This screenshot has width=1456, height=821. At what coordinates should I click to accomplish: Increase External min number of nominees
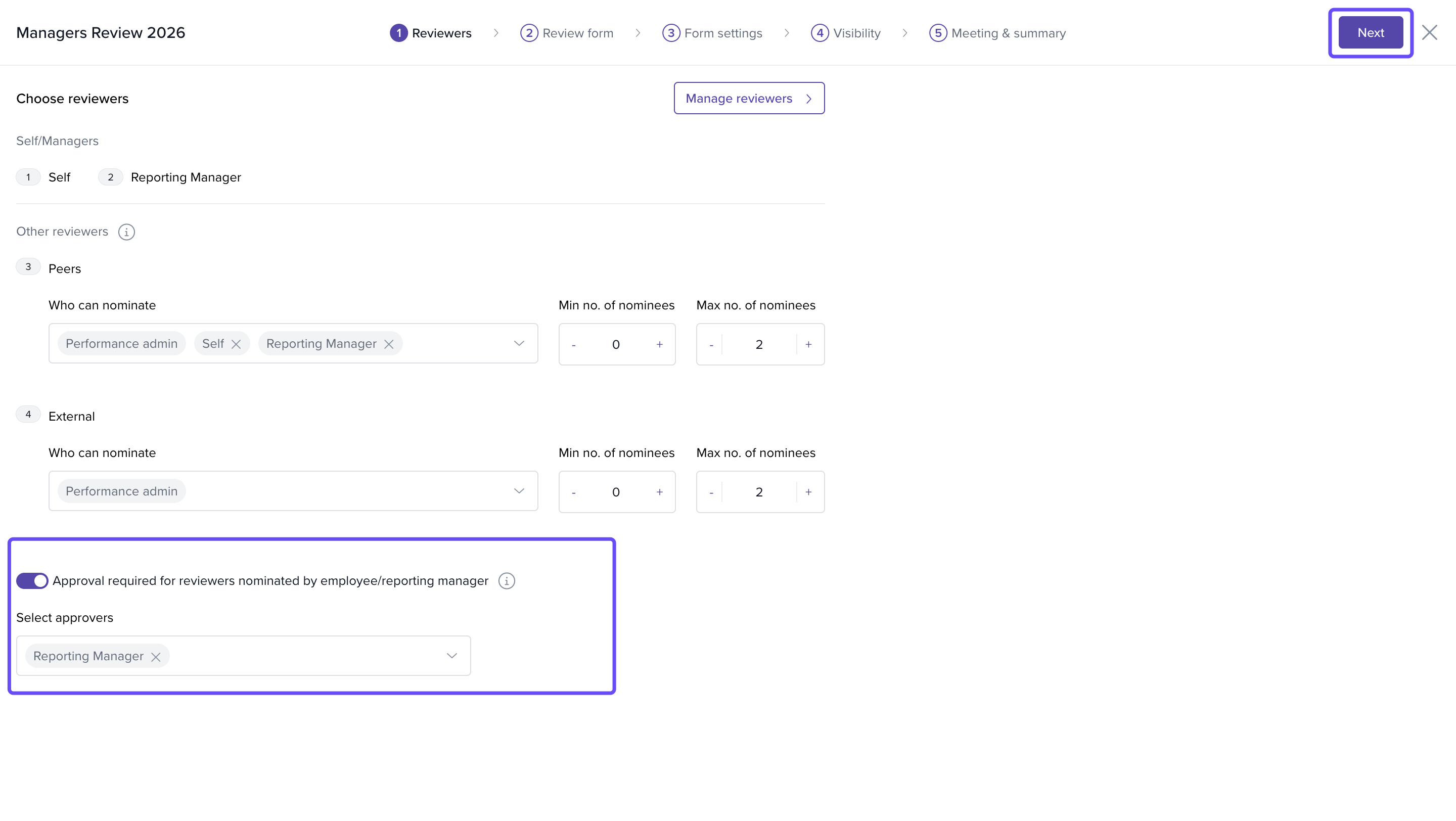(x=659, y=492)
